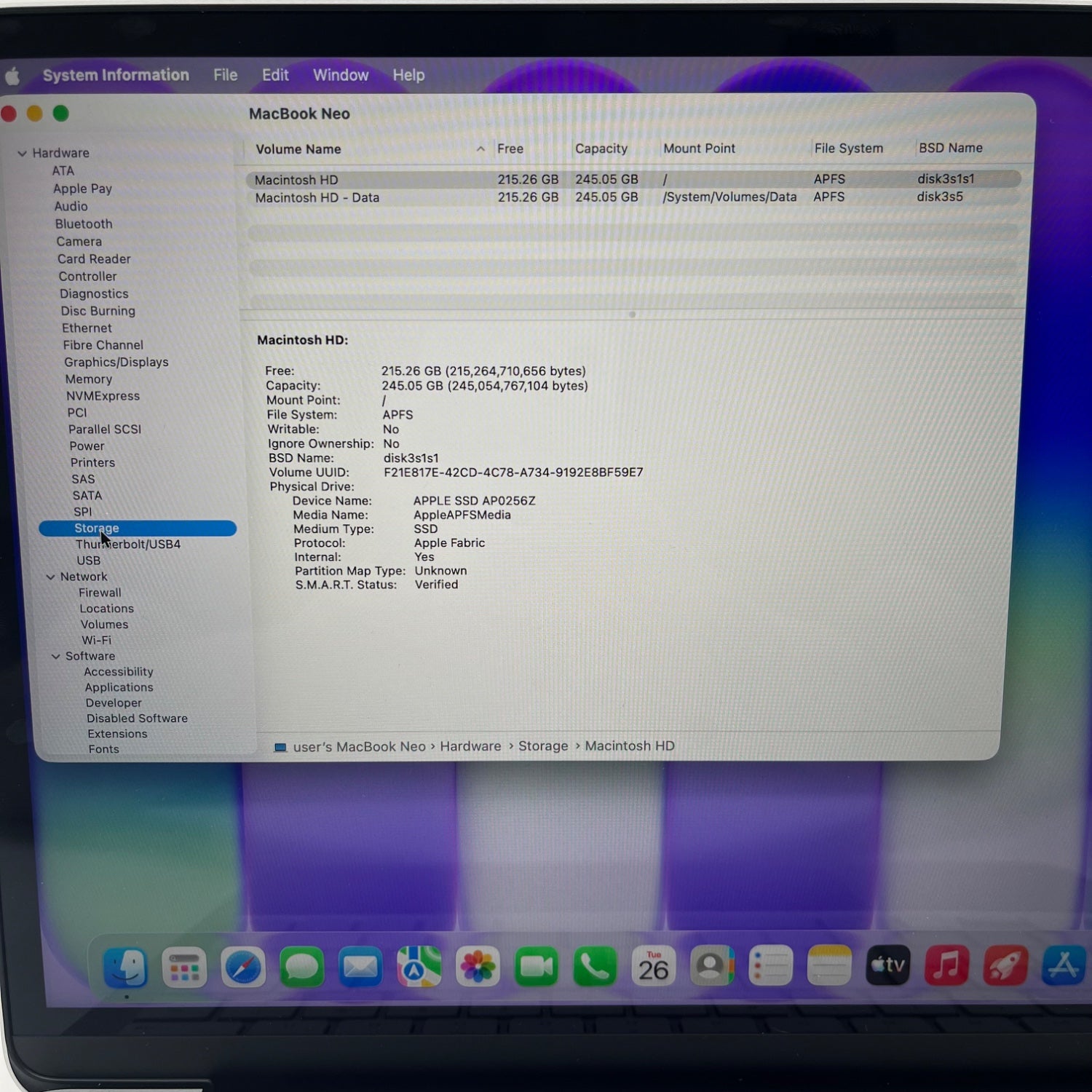This screenshot has height=1092, width=1092.
Task: Select Wi-Fi under Network
Action: click(x=97, y=641)
